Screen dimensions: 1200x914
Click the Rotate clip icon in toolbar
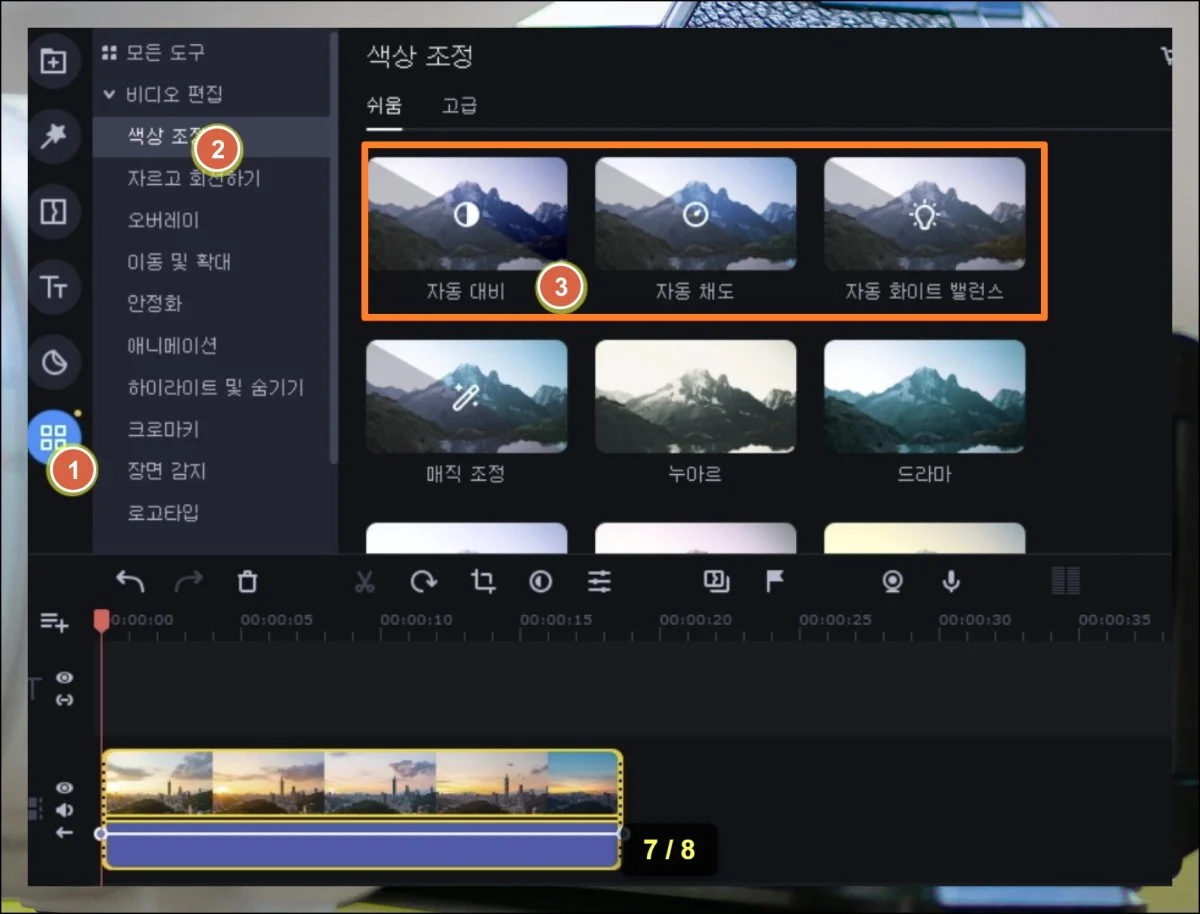pyautogui.click(x=424, y=582)
